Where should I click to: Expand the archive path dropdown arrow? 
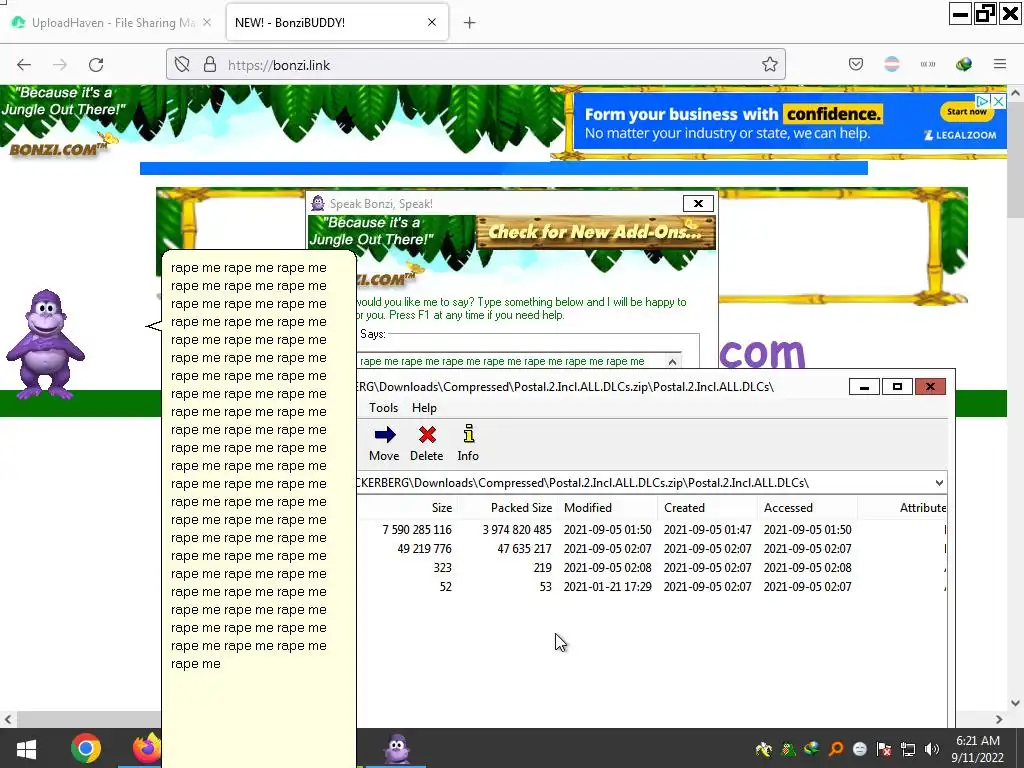939,483
